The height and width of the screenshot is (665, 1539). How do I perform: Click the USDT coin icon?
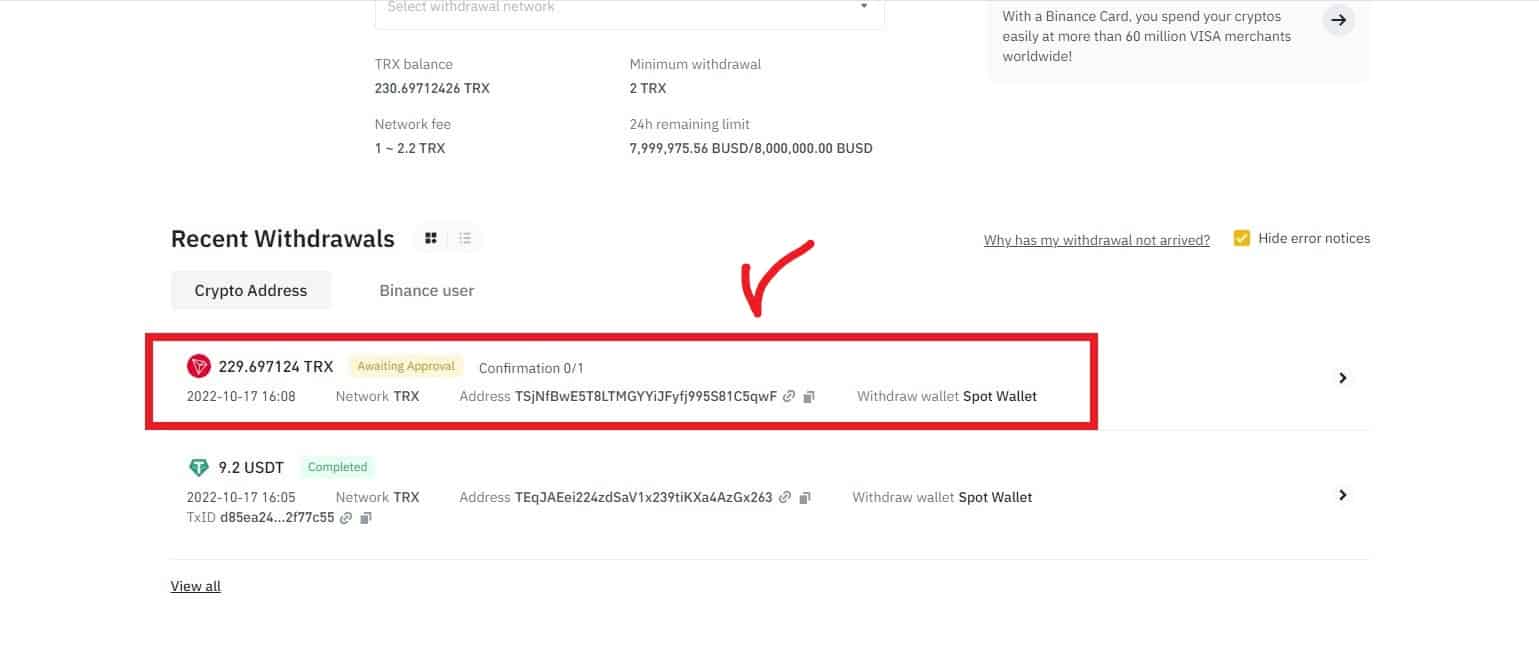(x=199, y=467)
